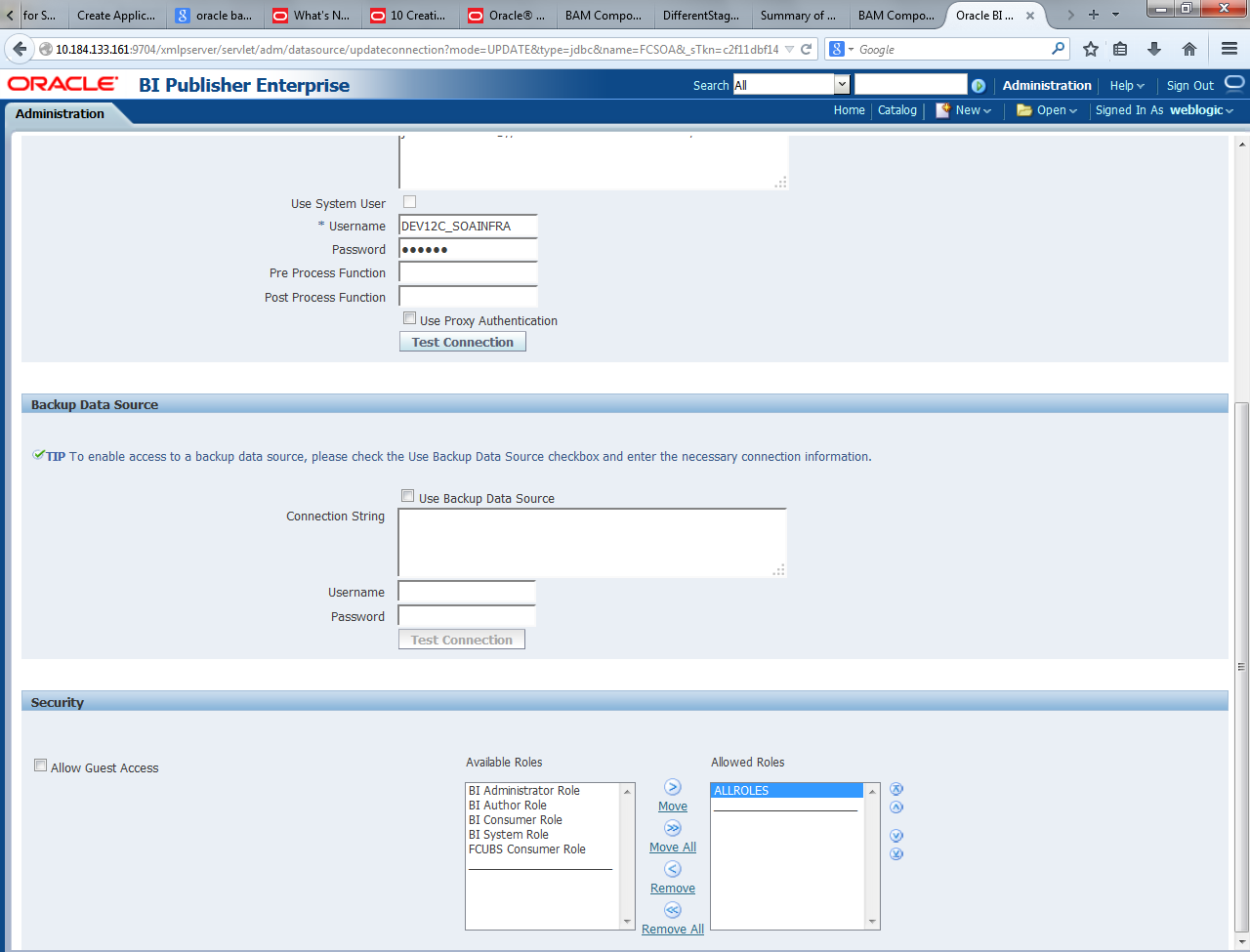Screen dimensions: 1250x952
Task: Open the New dropdown menu
Action: (964, 110)
